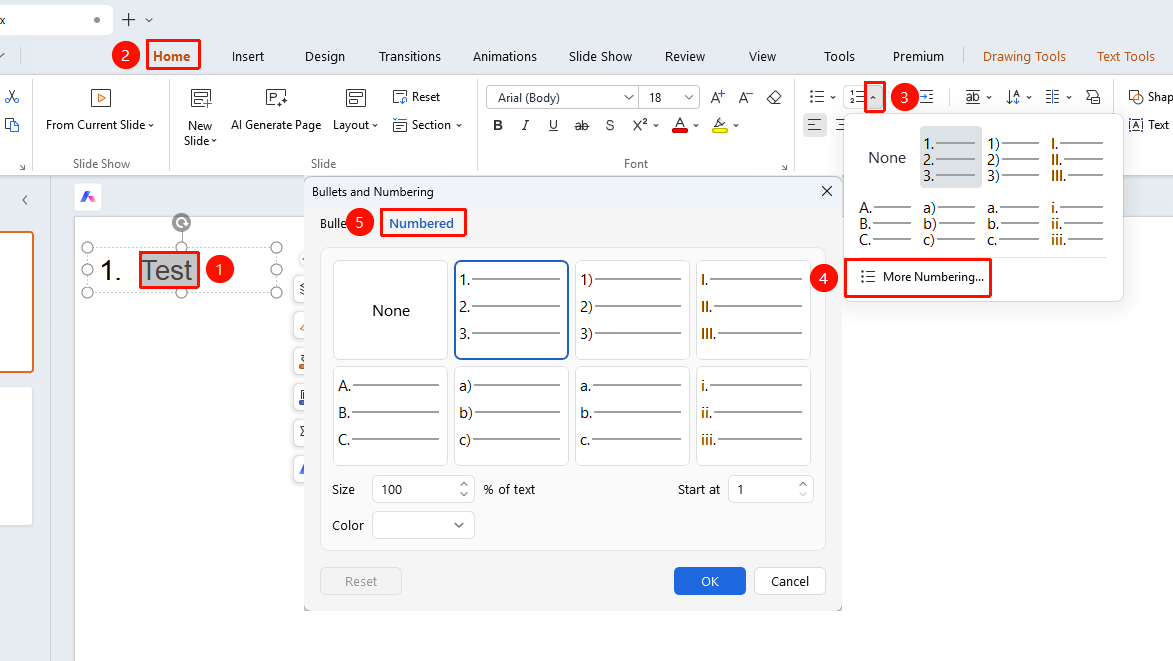Decrease font size with A- icon
Viewport: 1173px width, 661px height.
746,97
